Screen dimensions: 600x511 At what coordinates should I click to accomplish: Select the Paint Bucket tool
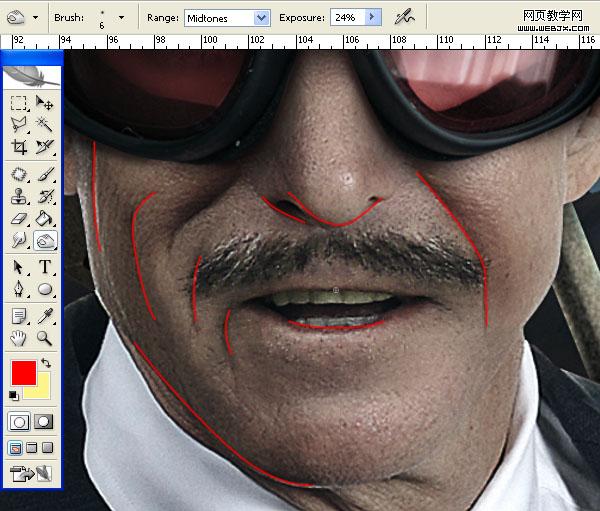click(45, 218)
